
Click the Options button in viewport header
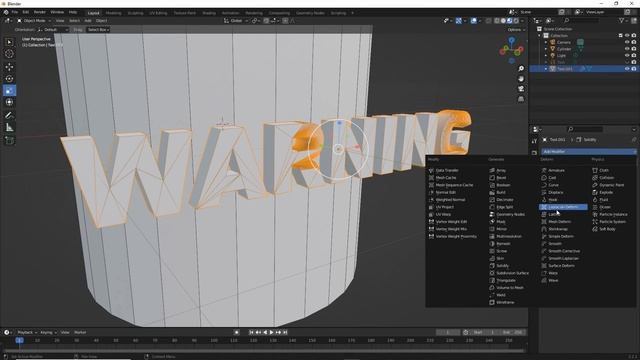point(516,29)
